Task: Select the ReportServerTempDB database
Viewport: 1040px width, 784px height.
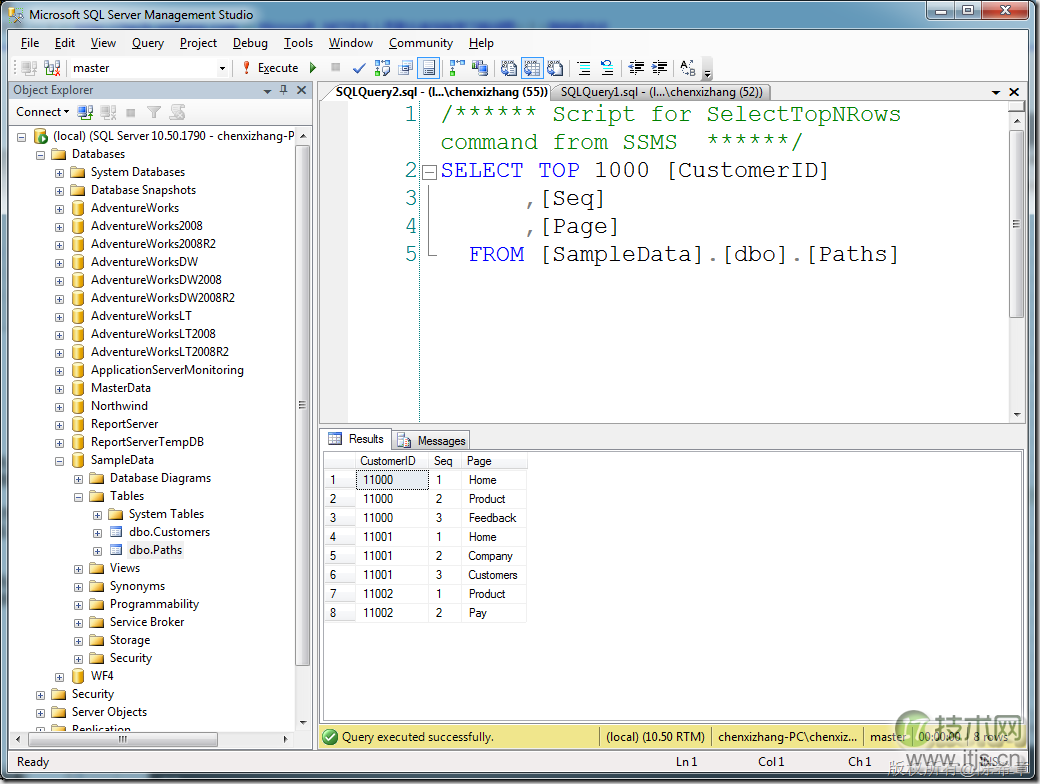Action: coord(147,442)
